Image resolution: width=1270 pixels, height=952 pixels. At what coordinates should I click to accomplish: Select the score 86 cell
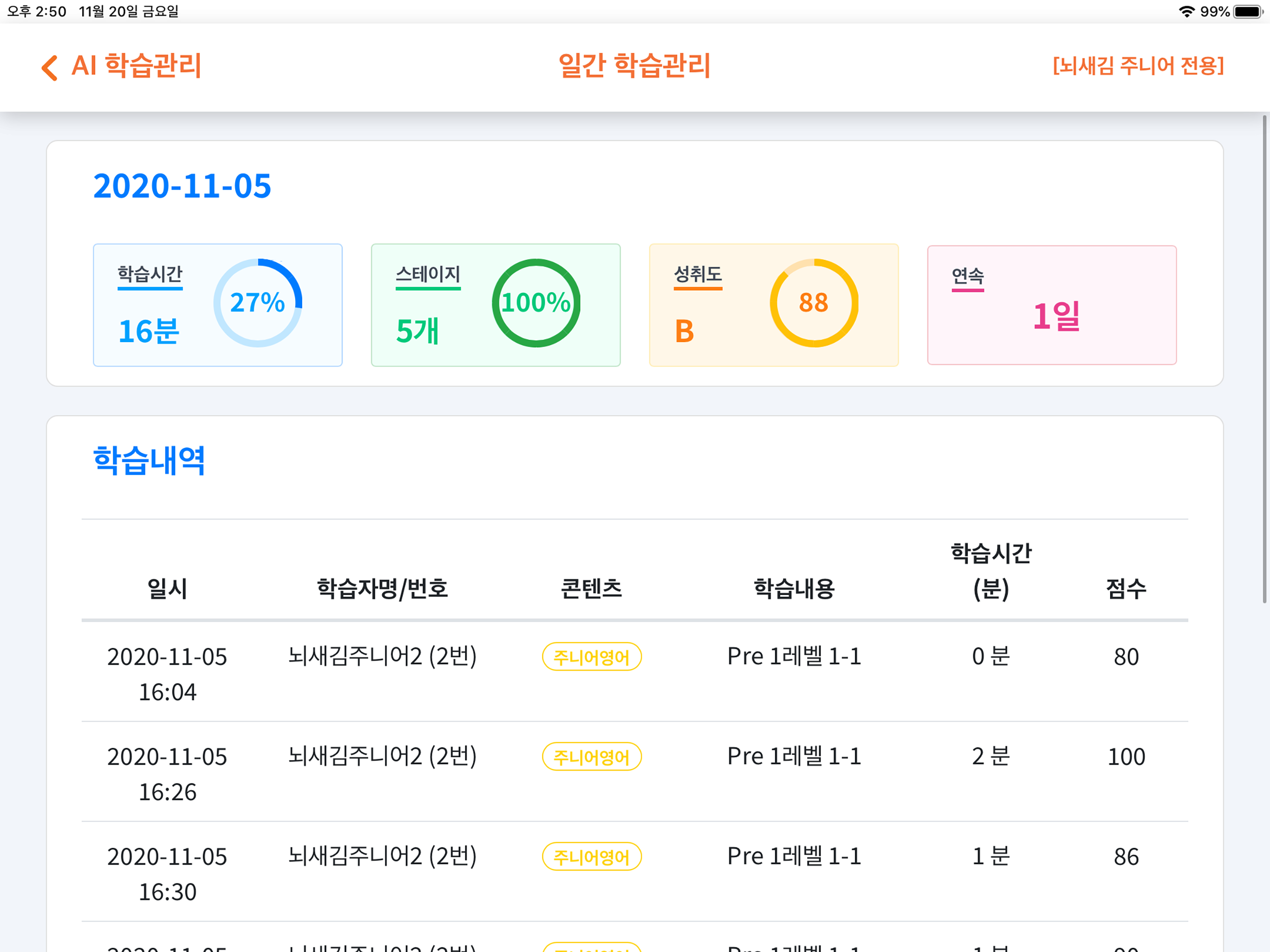(1126, 857)
